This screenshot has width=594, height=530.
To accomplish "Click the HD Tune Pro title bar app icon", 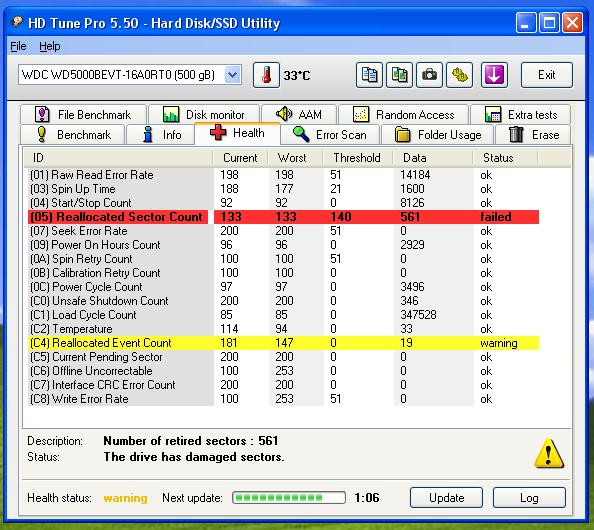I will tap(17, 22).
